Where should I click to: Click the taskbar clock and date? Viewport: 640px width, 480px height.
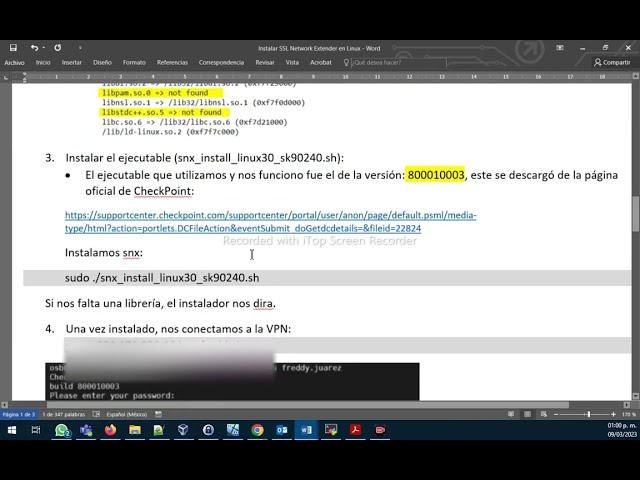coord(621,430)
